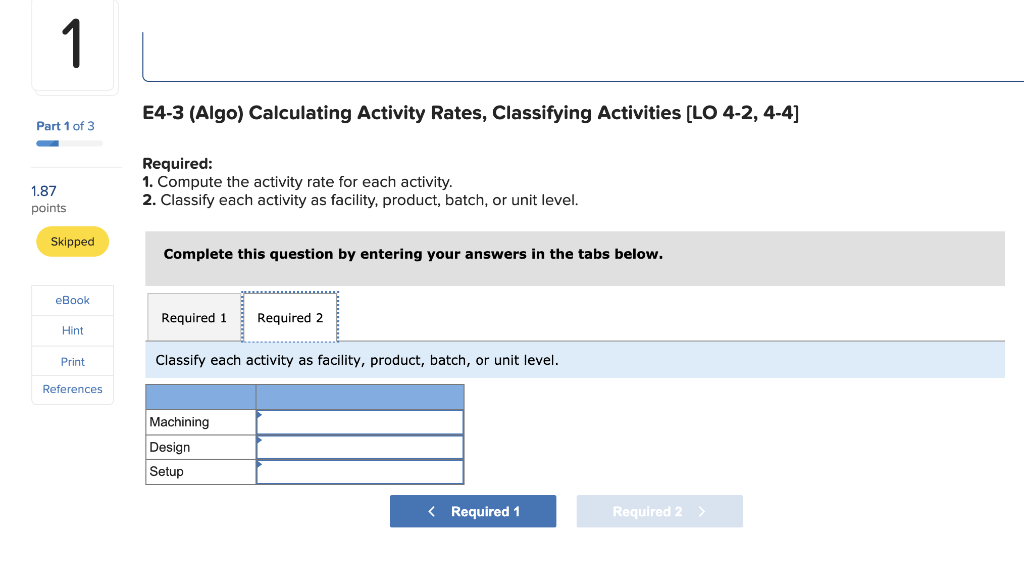This screenshot has width=1024, height=581.
Task: Navigate back using the Required 1 button
Action: (x=472, y=510)
